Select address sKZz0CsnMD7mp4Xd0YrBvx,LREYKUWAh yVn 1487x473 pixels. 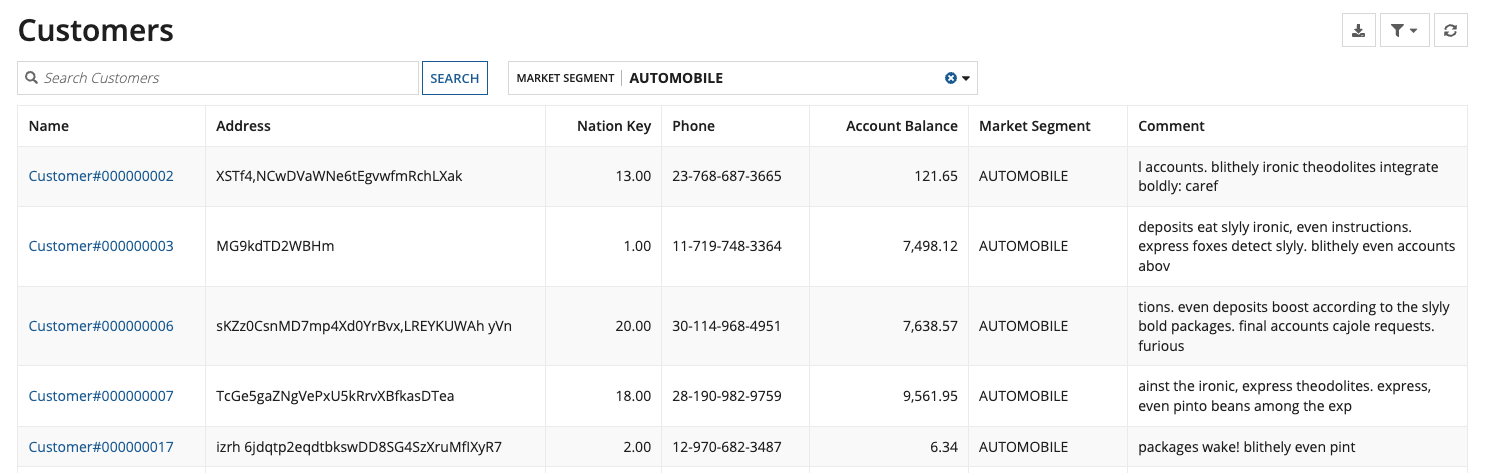click(x=364, y=326)
